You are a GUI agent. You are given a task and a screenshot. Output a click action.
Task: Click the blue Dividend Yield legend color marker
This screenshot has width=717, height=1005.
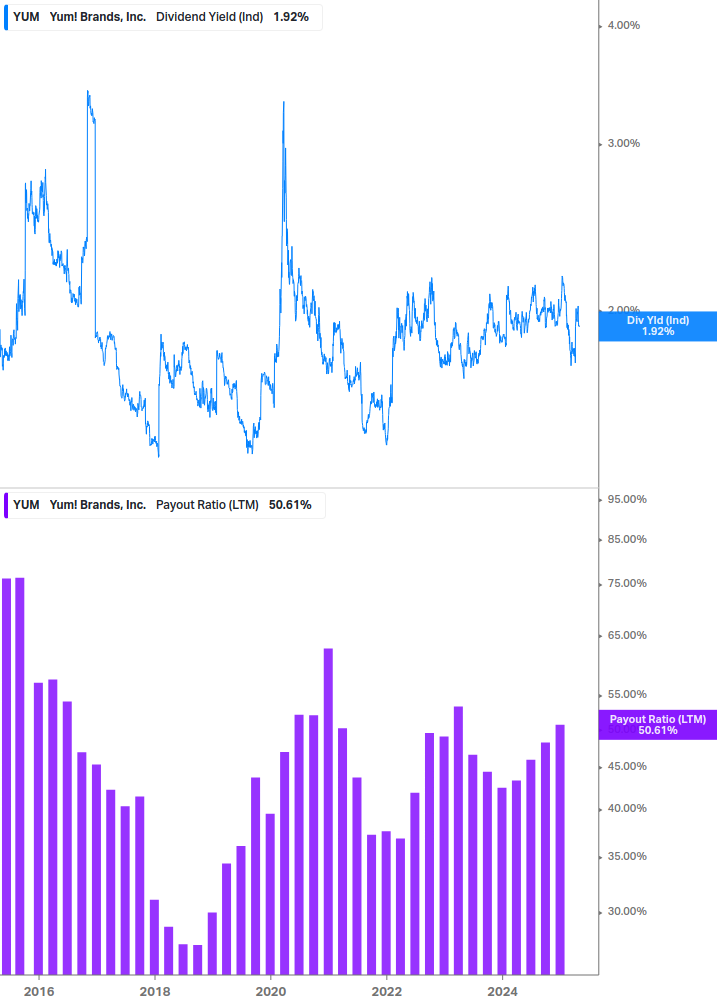pyautogui.click(x=6, y=17)
